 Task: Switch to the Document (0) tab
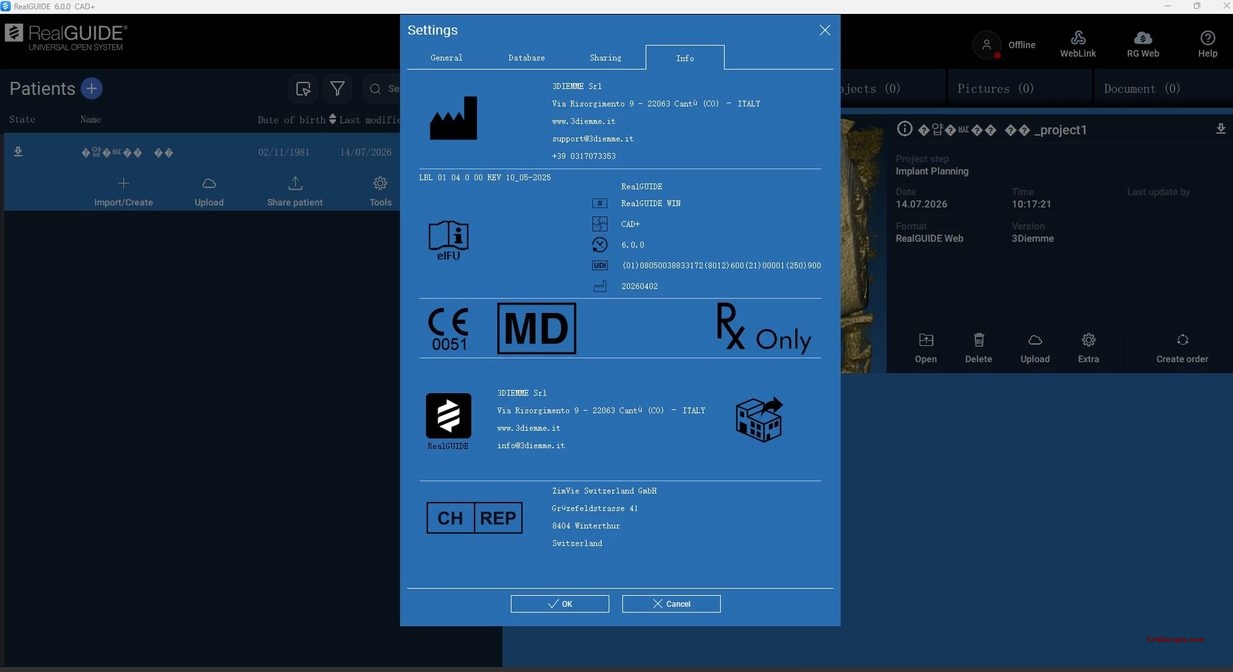[1142, 89]
